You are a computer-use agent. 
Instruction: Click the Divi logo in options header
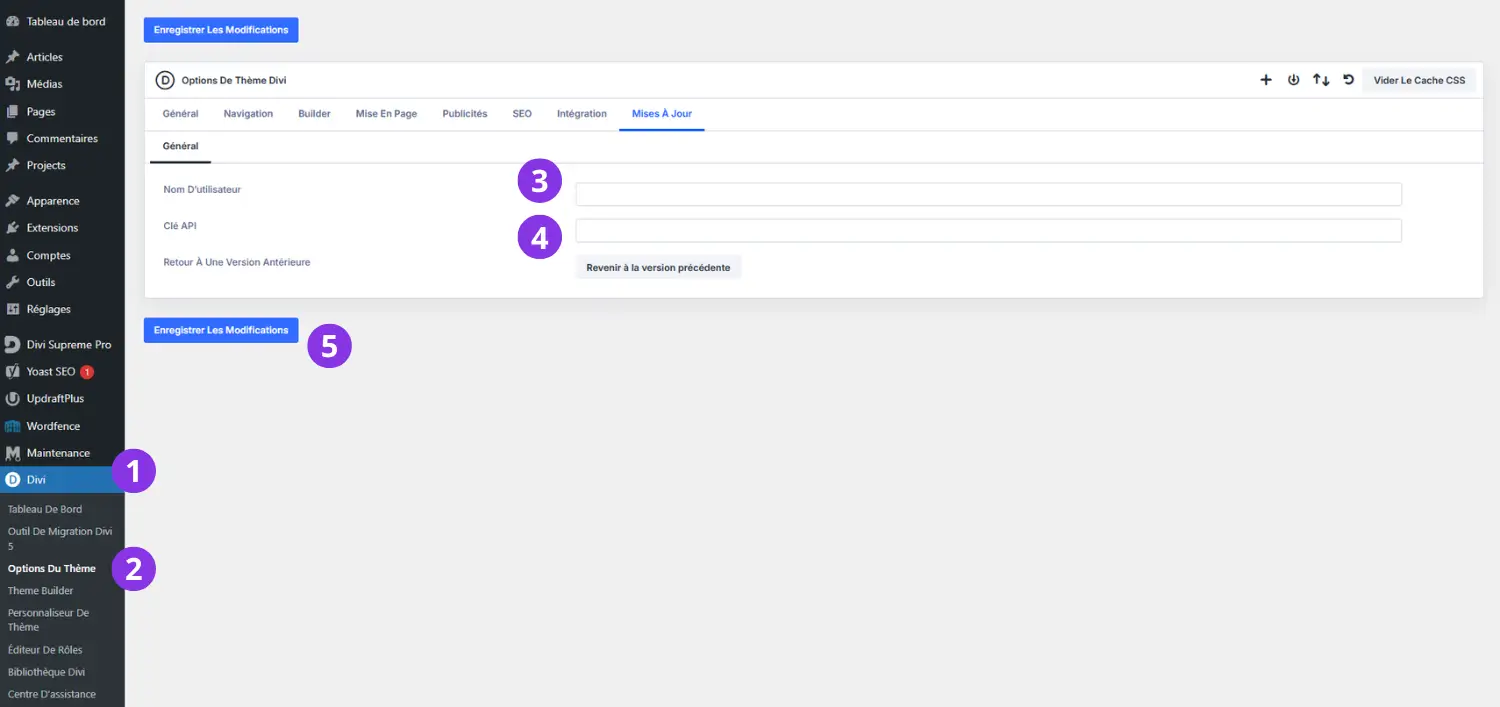tap(165, 80)
